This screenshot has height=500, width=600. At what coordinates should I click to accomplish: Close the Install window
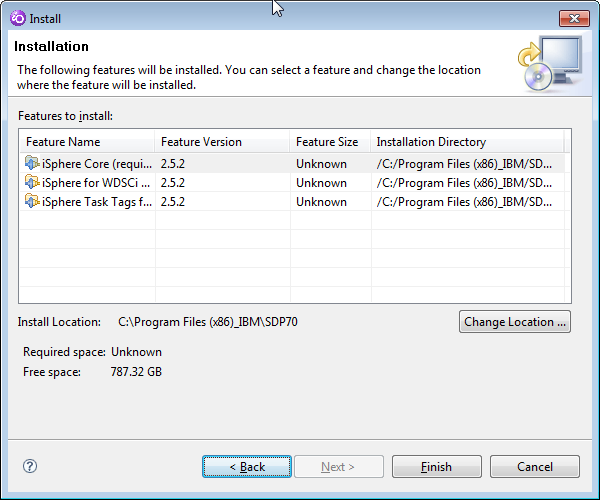[574, 18]
